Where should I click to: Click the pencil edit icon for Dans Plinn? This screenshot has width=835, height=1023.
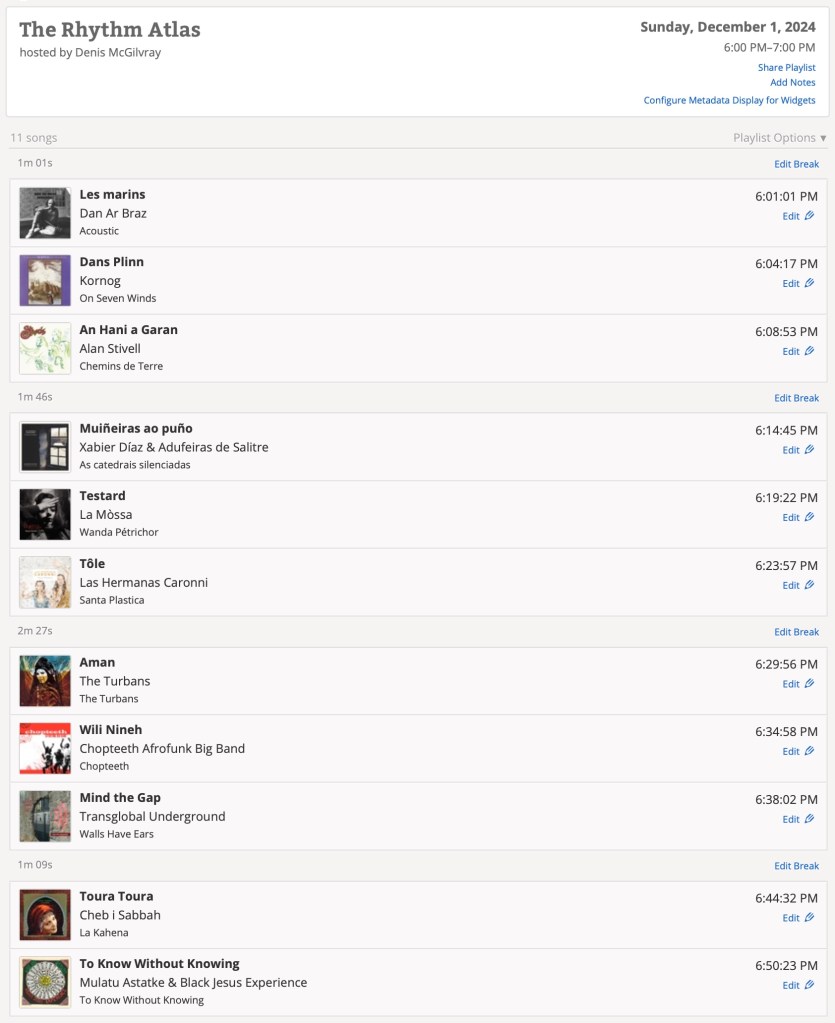(x=809, y=283)
